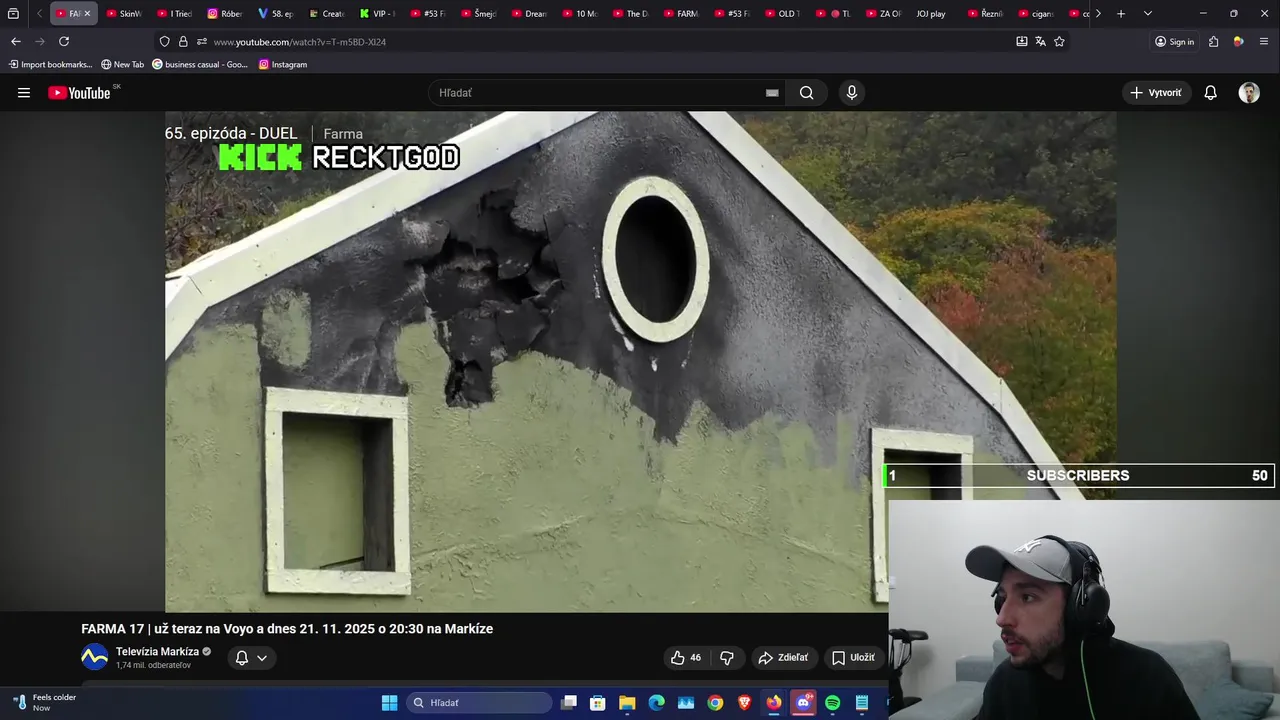1280x720 pixels.
Task: Click the video title FARMA 17
Action: point(287,629)
